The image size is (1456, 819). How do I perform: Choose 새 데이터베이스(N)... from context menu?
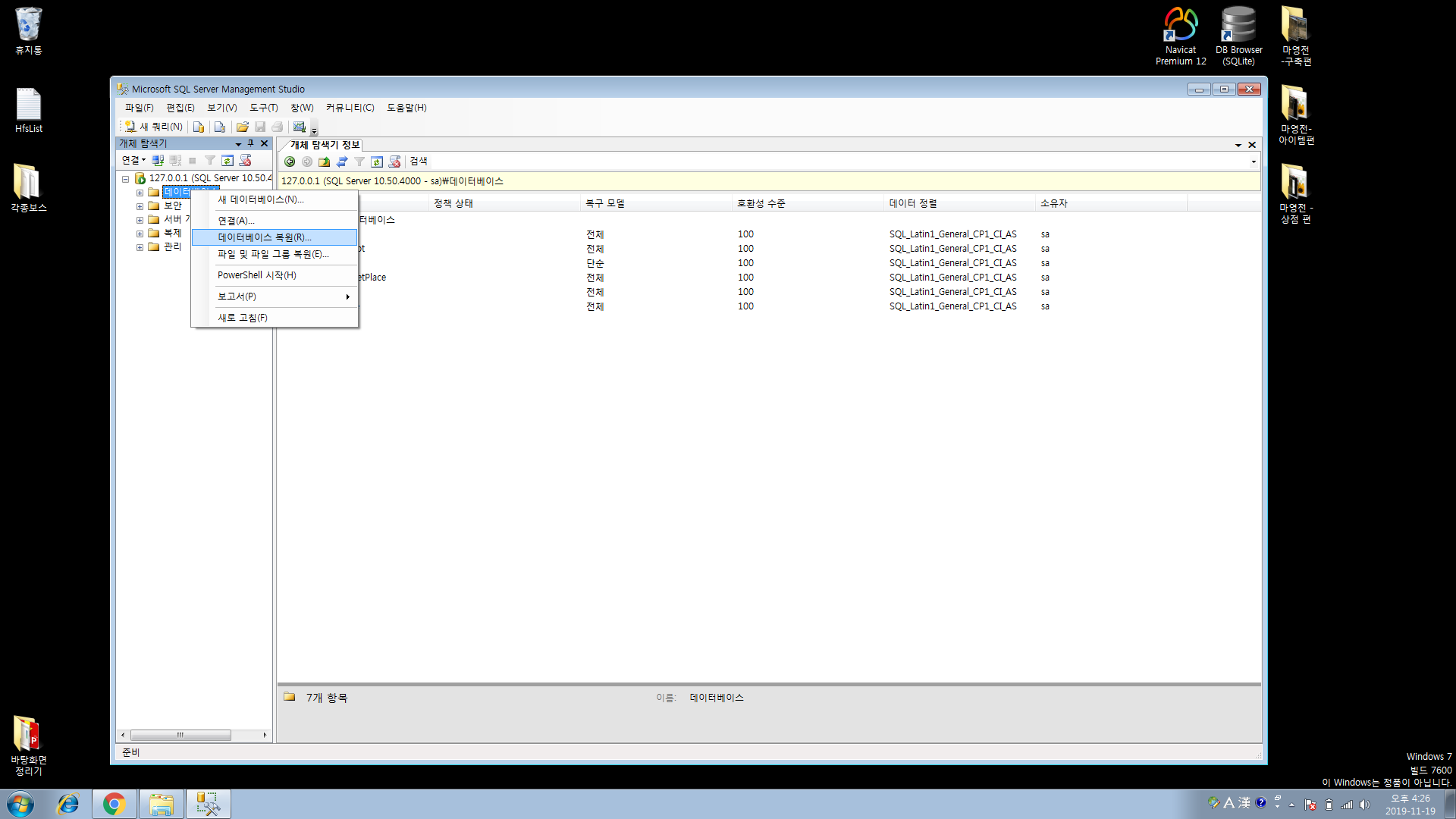pyautogui.click(x=275, y=199)
